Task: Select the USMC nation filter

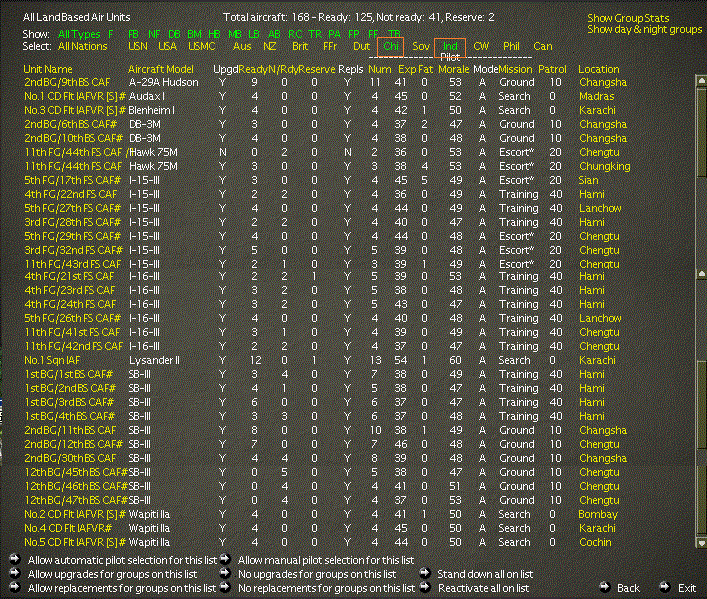Action: click(202, 46)
